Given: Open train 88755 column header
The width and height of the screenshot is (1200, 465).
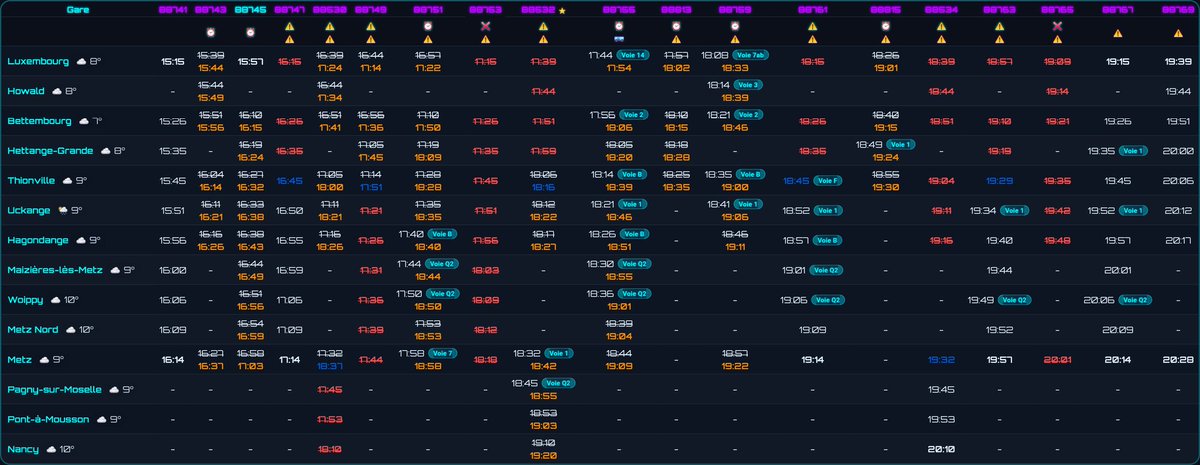Looking at the screenshot, I should click(x=619, y=10).
